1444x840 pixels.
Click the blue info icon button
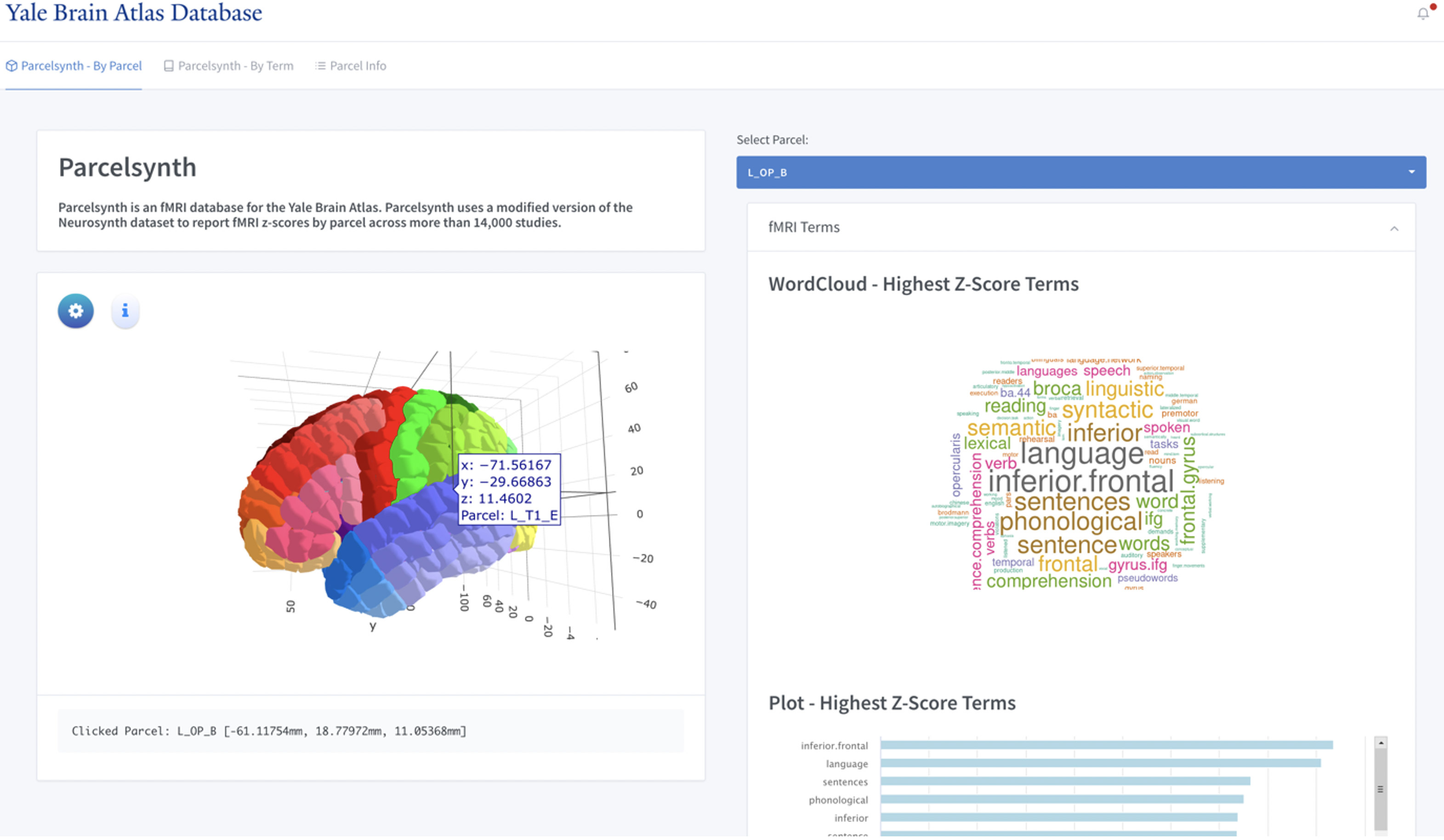(125, 311)
